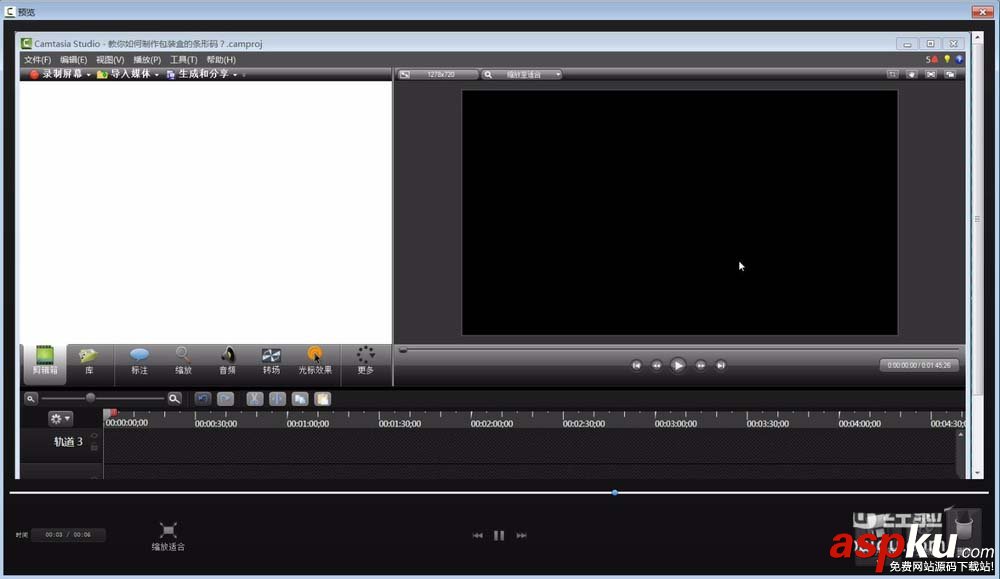Open the 缩放 zoom-n-pan tab
This screenshot has height=579, width=1000.
click(183, 363)
